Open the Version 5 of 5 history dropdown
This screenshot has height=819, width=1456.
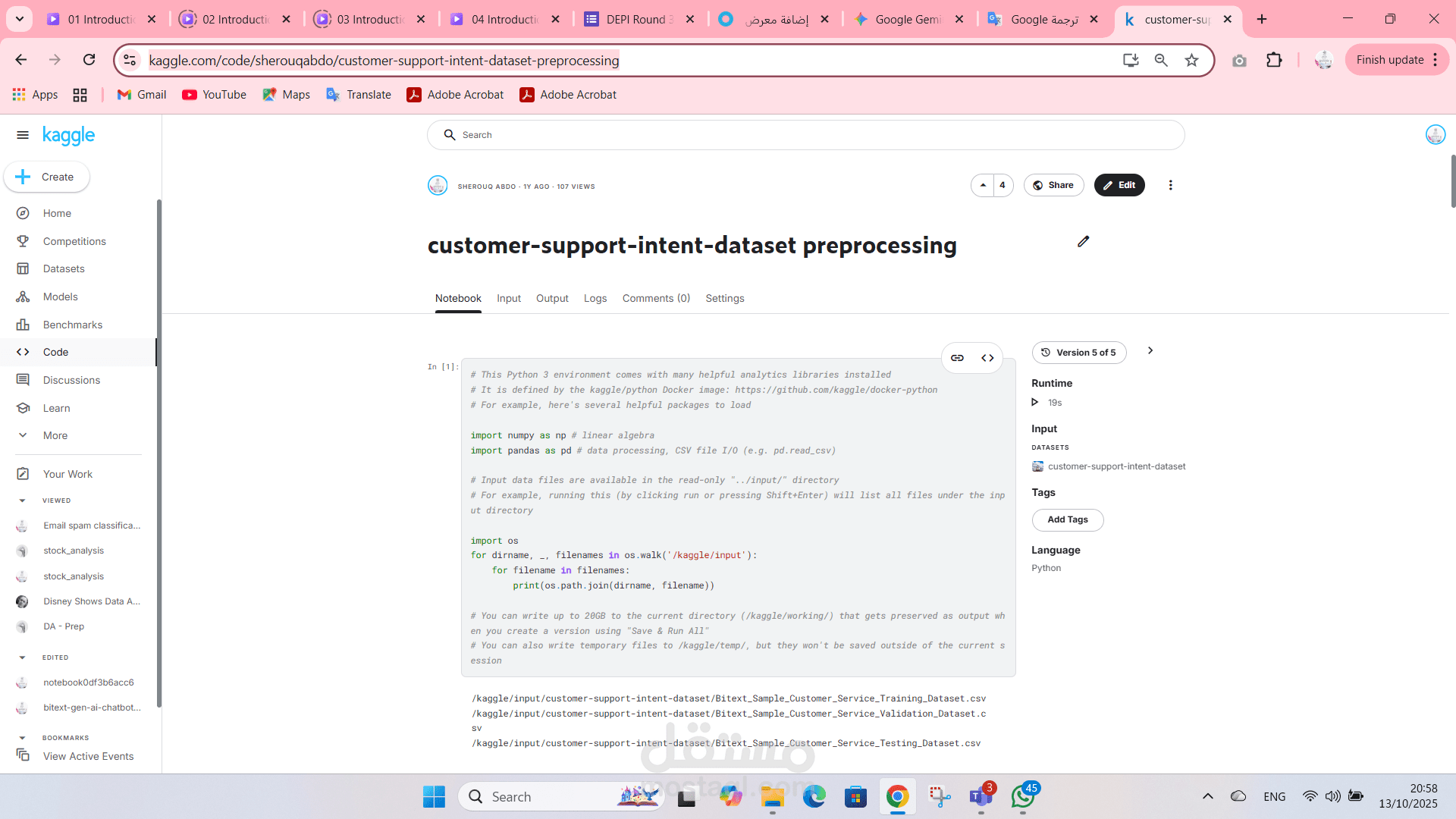tap(1078, 352)
